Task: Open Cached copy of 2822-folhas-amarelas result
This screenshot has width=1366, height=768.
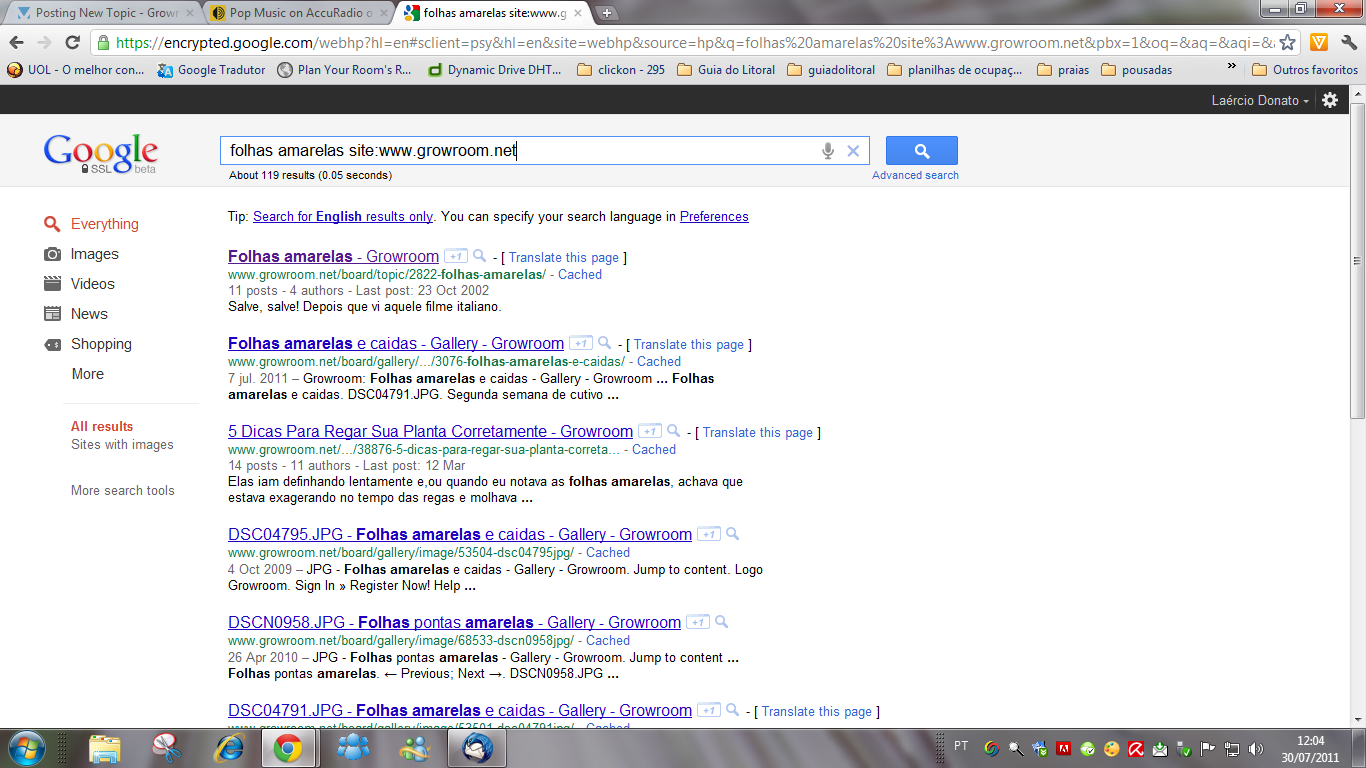Action: pyautogui.click(x=580, y=274)
